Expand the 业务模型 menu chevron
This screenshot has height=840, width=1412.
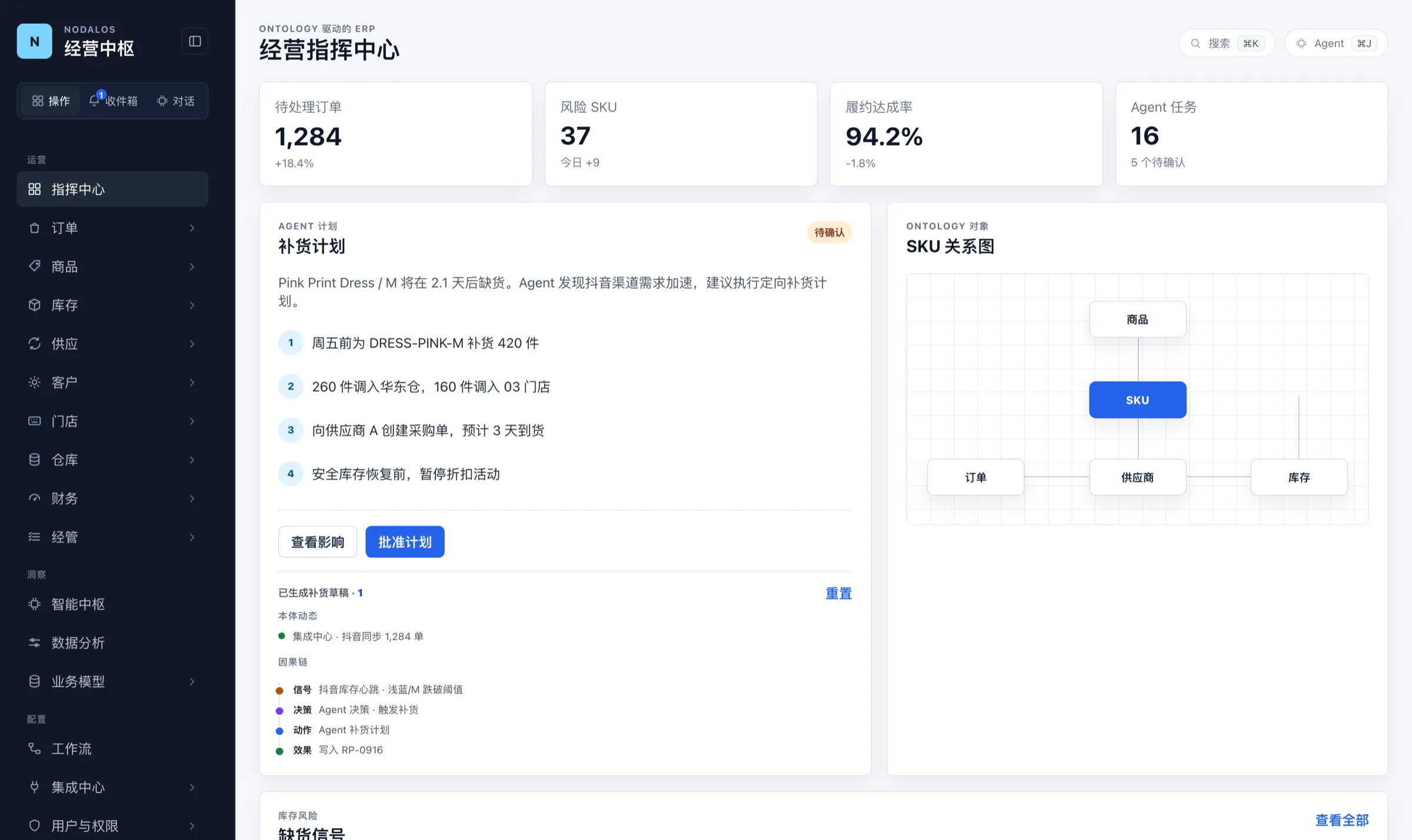[192, 681]
